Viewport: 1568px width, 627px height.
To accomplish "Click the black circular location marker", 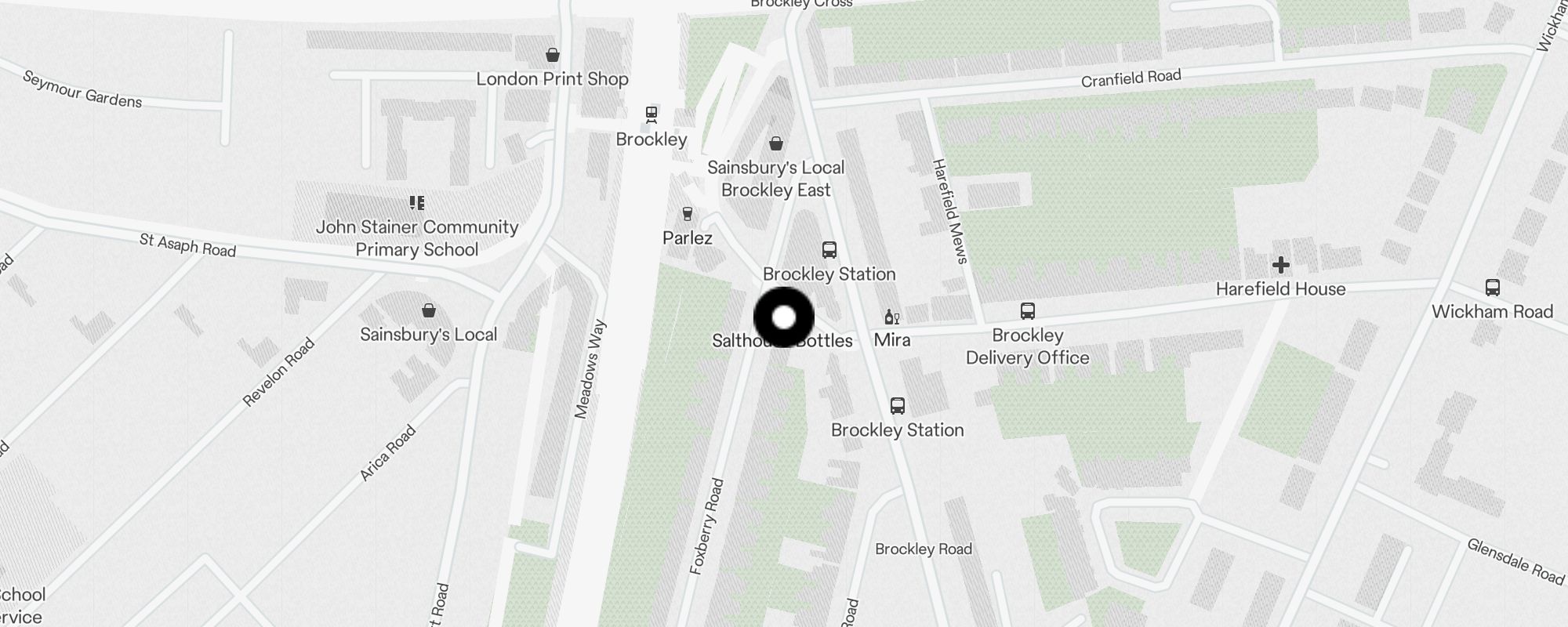I will (x=784, y=317).
